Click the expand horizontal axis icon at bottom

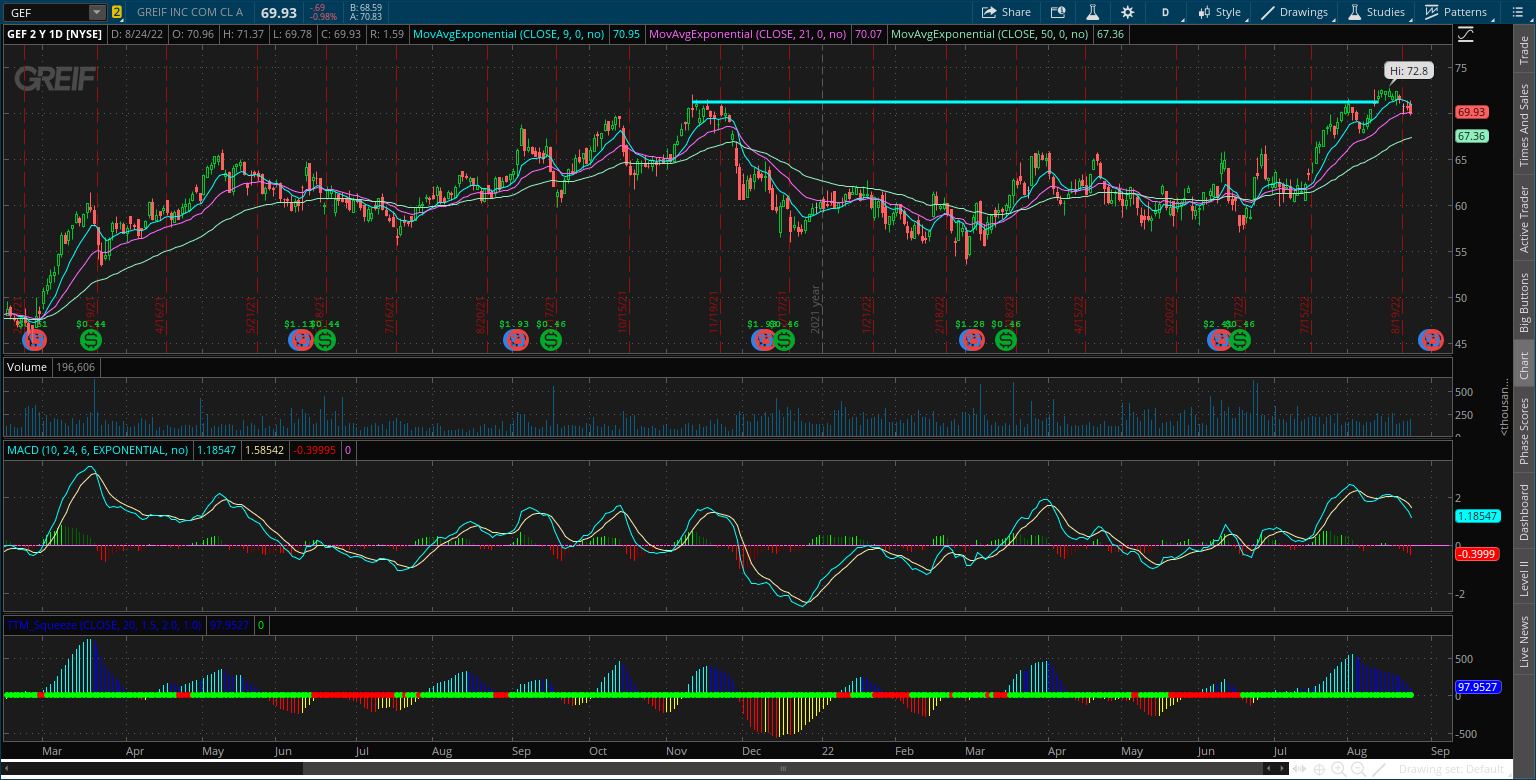click(x=1301, y=769)
